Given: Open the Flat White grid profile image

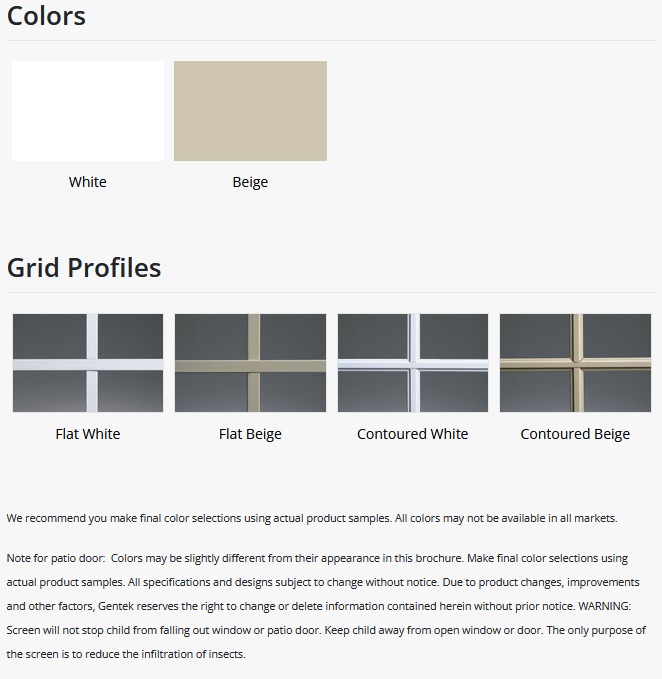Looking at the screenshot, I should (88, 363).
